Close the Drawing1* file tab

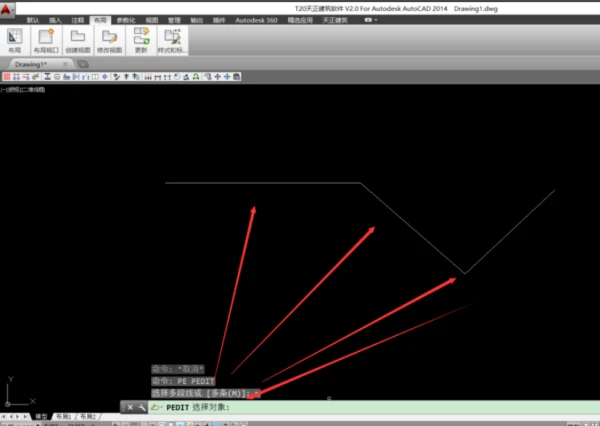65,64
